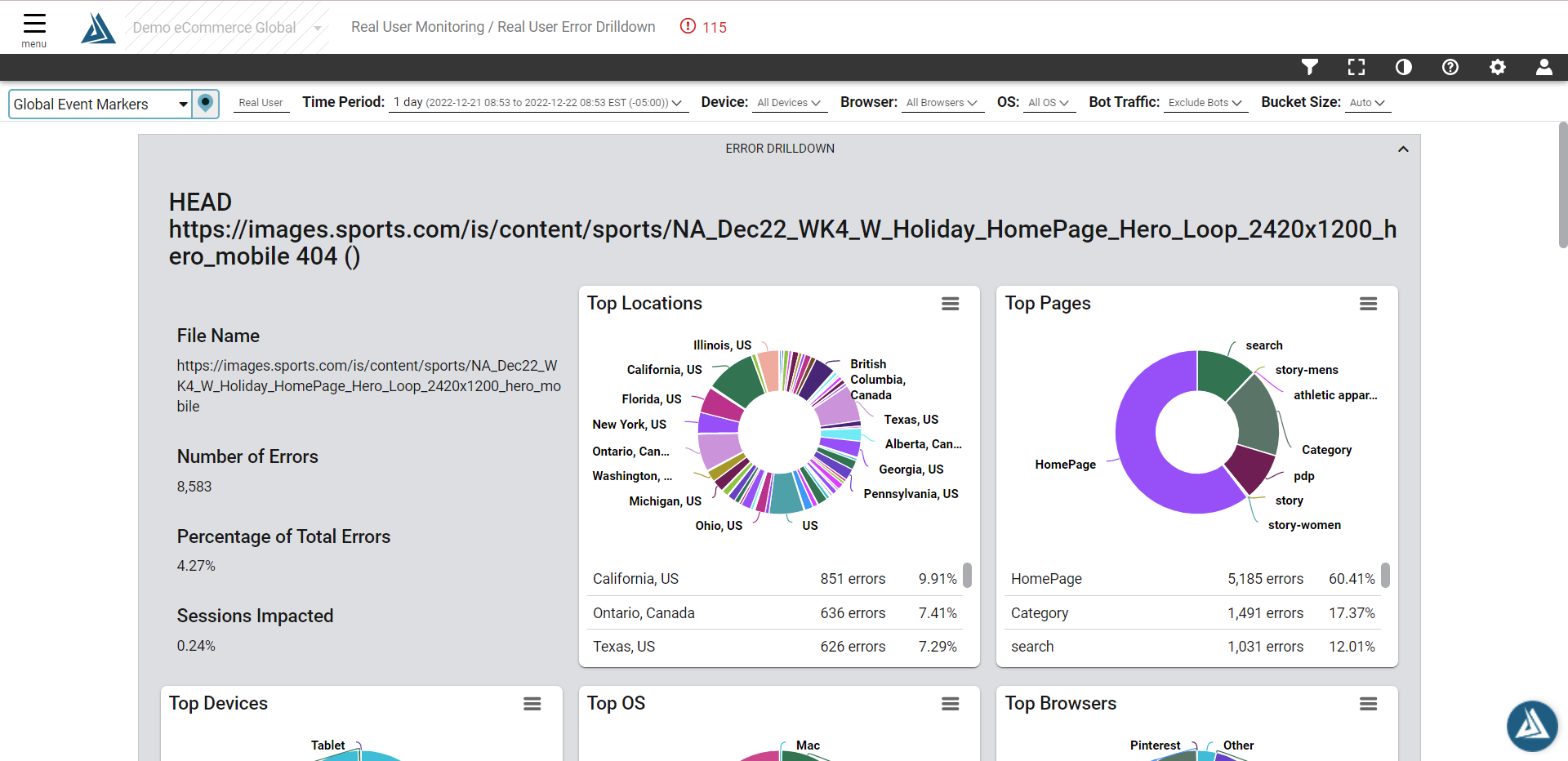Click the 4.27% total errors value
1568x761 pixels.
coord(196,566)
